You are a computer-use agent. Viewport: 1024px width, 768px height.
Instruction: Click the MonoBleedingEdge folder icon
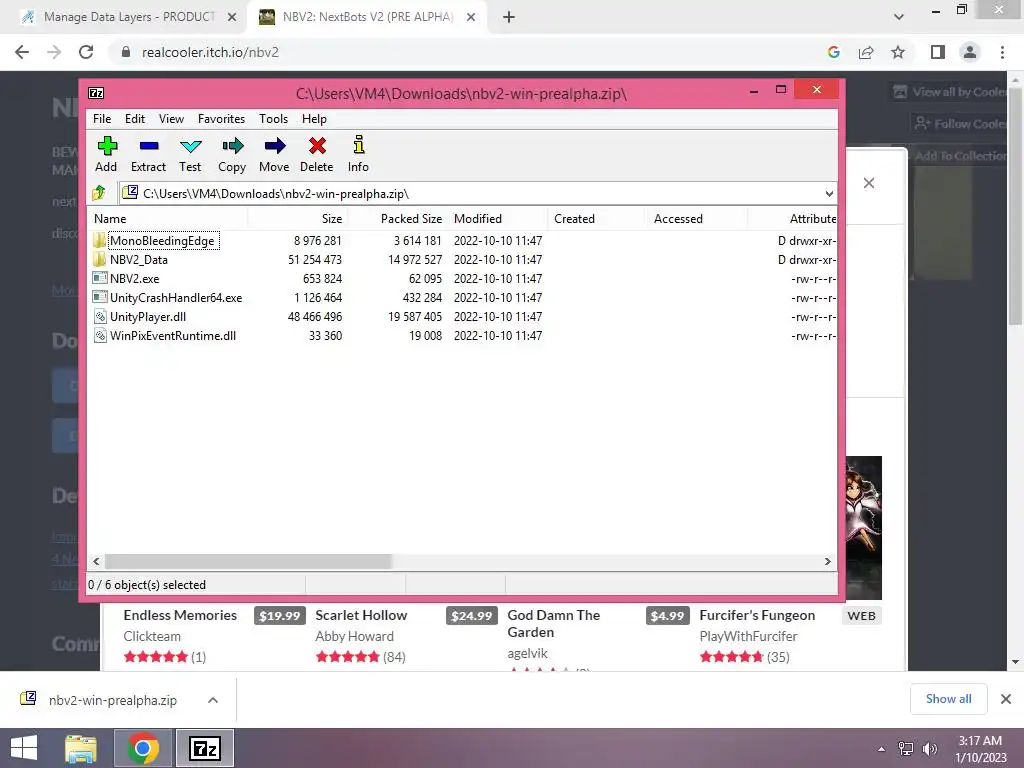(x=99, y=240)
